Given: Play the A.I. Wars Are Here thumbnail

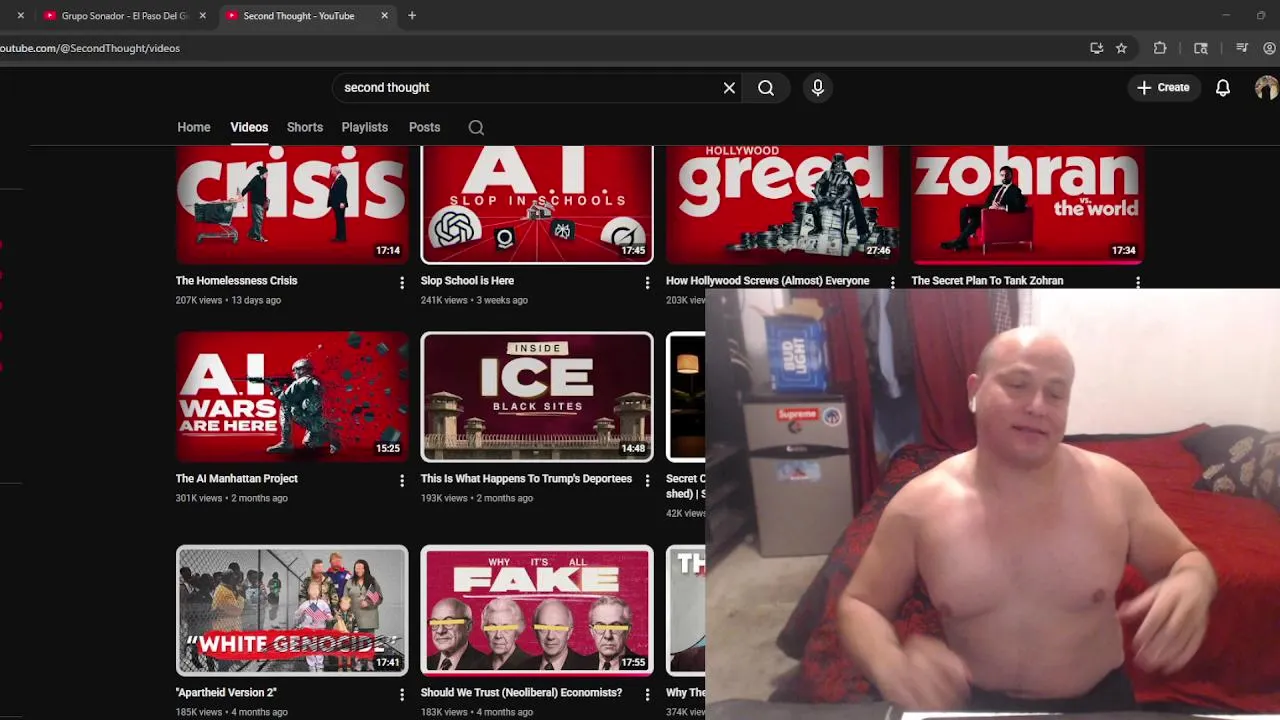Looking at the screenshot, I should coord(292,396).
